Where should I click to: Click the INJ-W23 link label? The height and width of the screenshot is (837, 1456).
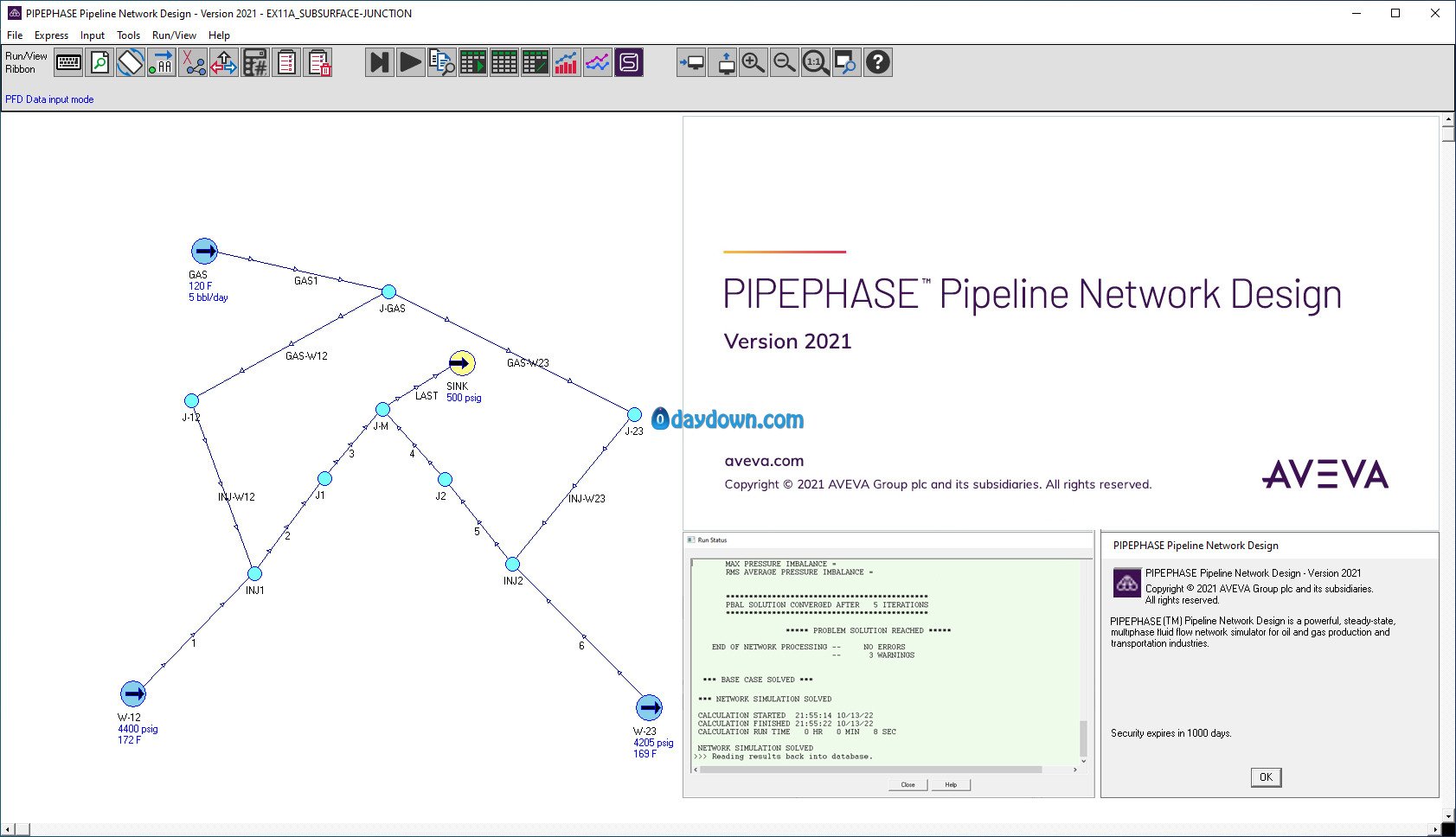click(x=587, y=499)
